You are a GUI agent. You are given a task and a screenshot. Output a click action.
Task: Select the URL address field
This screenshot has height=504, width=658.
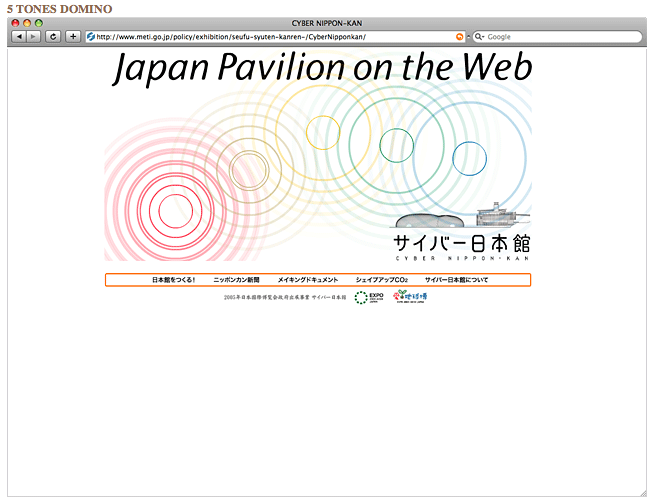[275, 37]
